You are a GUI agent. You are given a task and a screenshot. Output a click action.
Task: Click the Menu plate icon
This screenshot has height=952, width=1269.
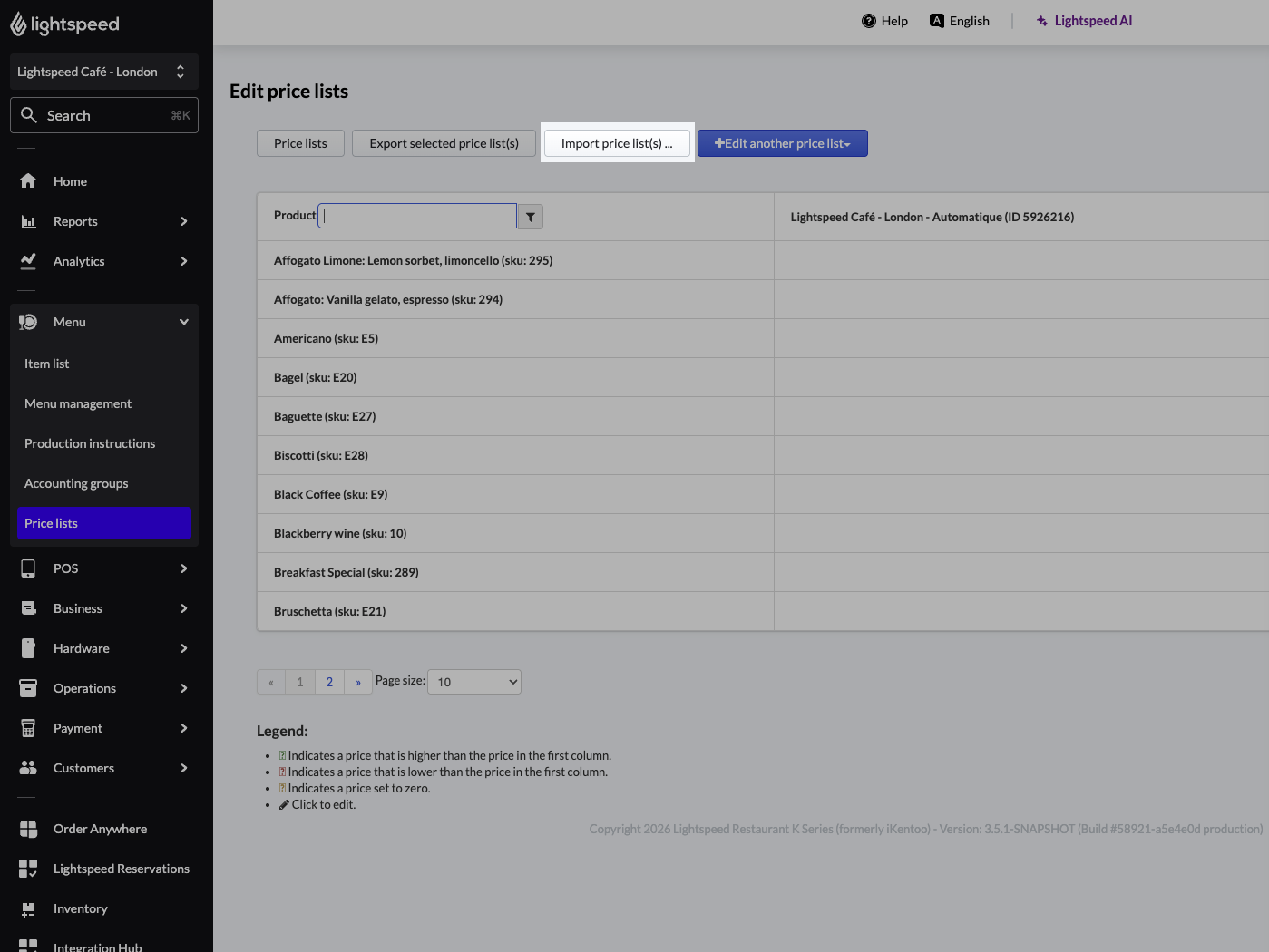(x=28, y=322)
